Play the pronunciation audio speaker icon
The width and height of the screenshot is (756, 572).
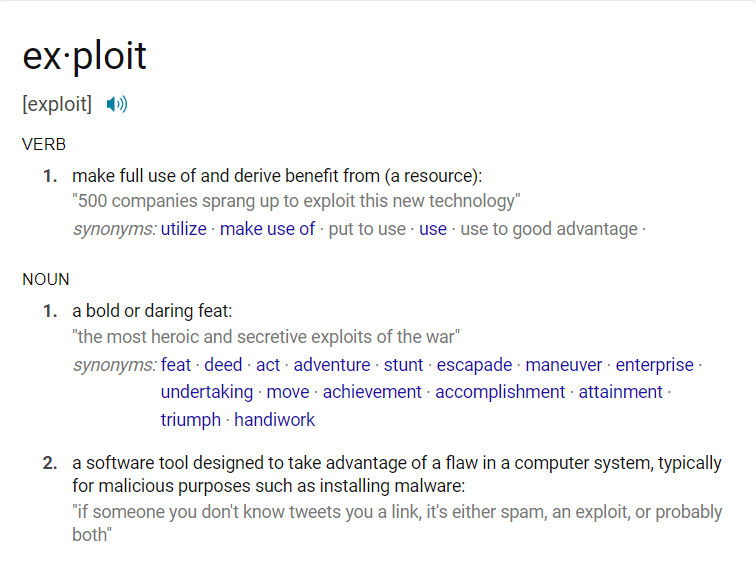[117, 104]
